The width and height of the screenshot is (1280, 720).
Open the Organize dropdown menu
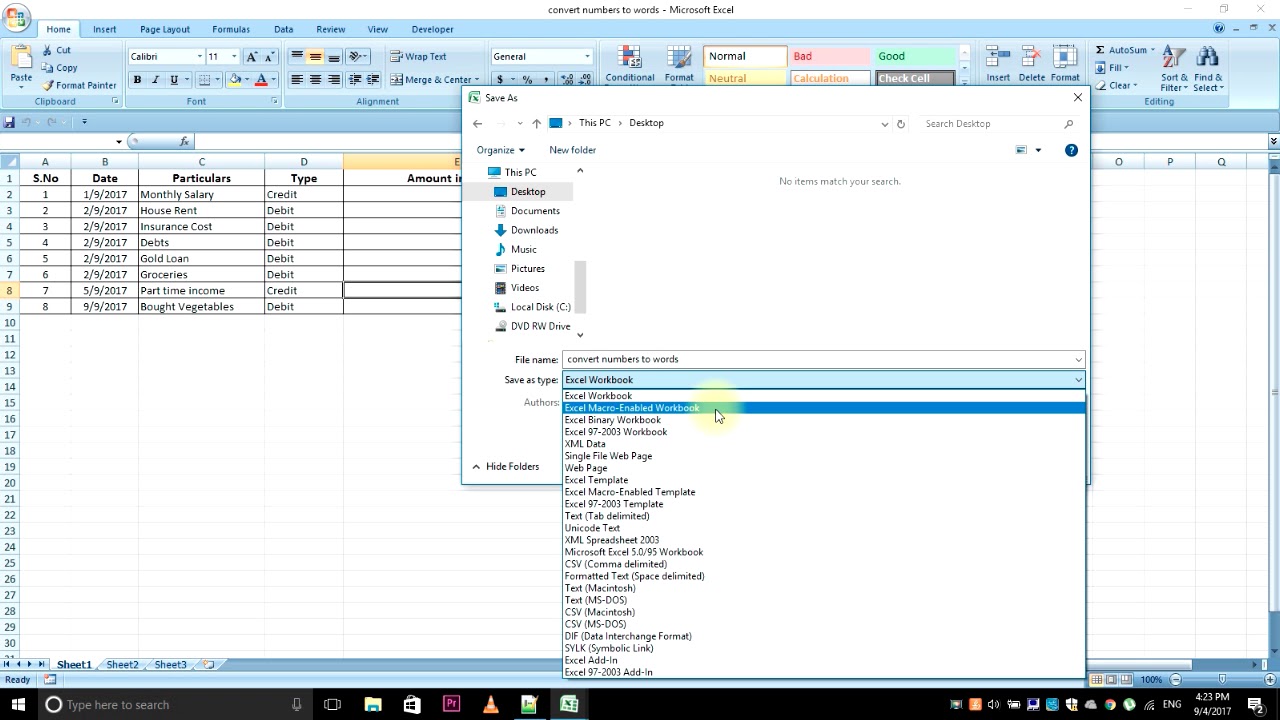click(500, 150)
